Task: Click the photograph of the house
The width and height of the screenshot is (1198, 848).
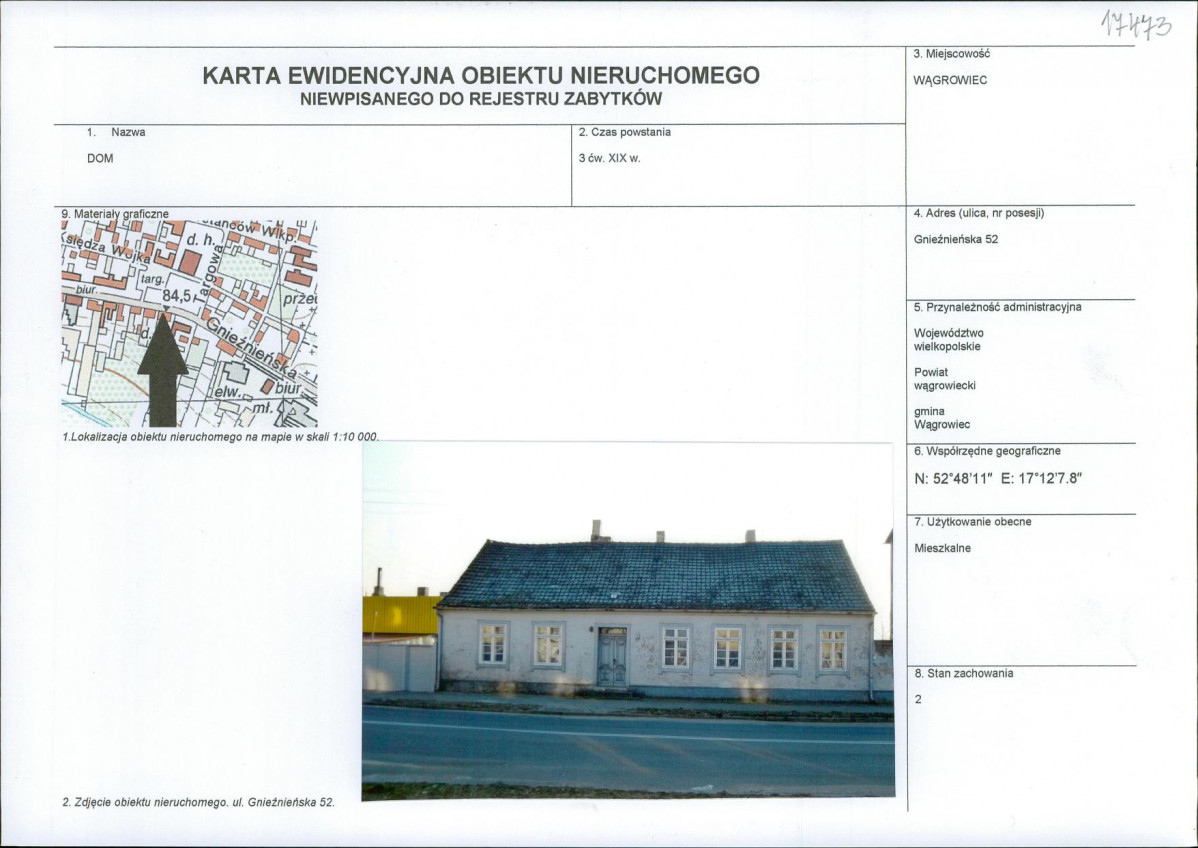Action: click(x=628, y=620)
